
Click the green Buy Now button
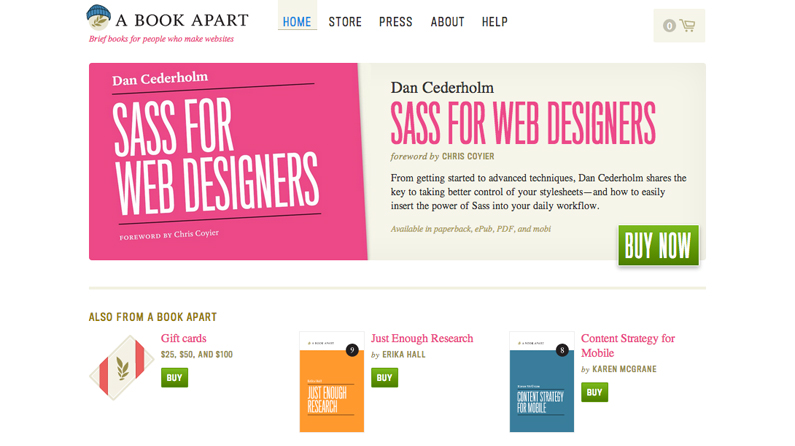pos(658,246)
